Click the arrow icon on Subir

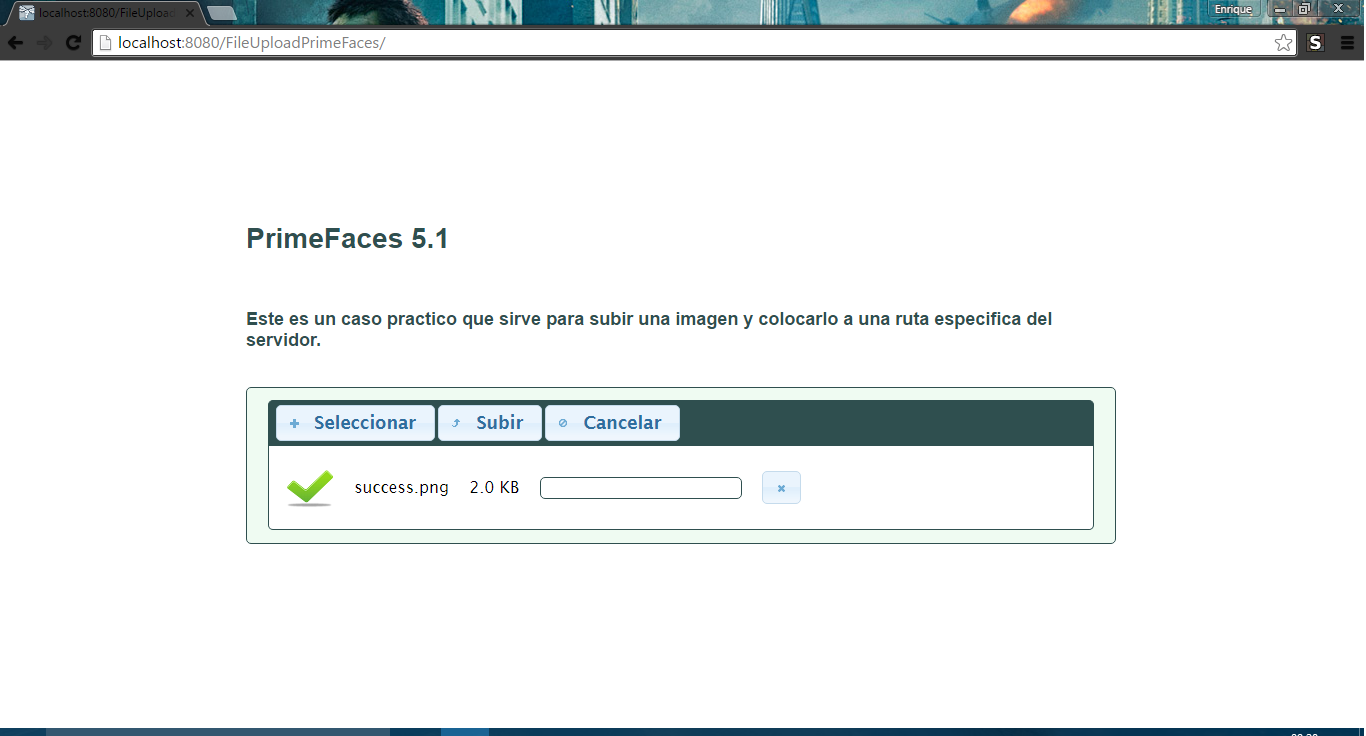[456, 424]
